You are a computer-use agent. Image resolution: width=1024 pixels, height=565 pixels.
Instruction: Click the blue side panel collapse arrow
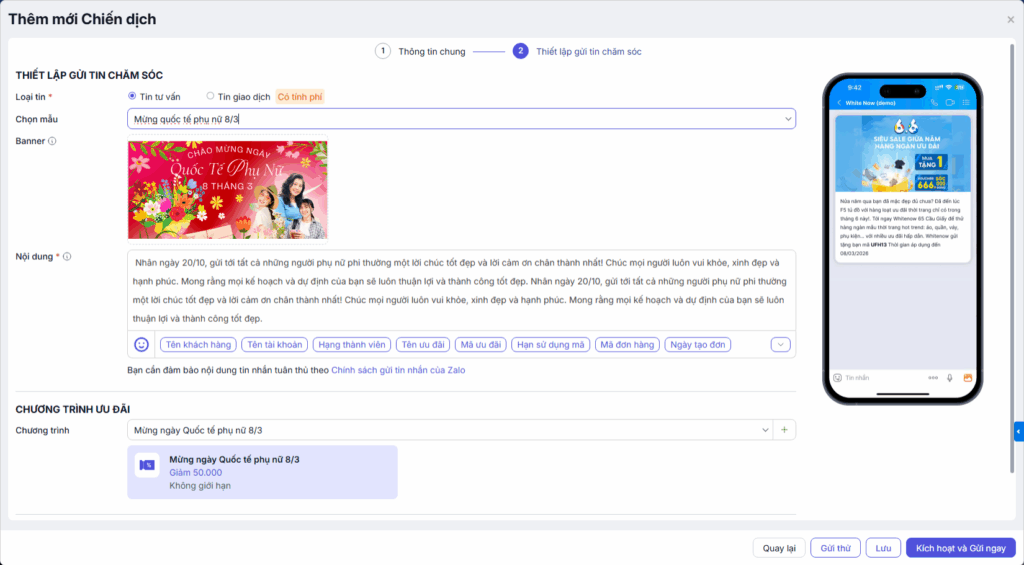[1018, 432]
